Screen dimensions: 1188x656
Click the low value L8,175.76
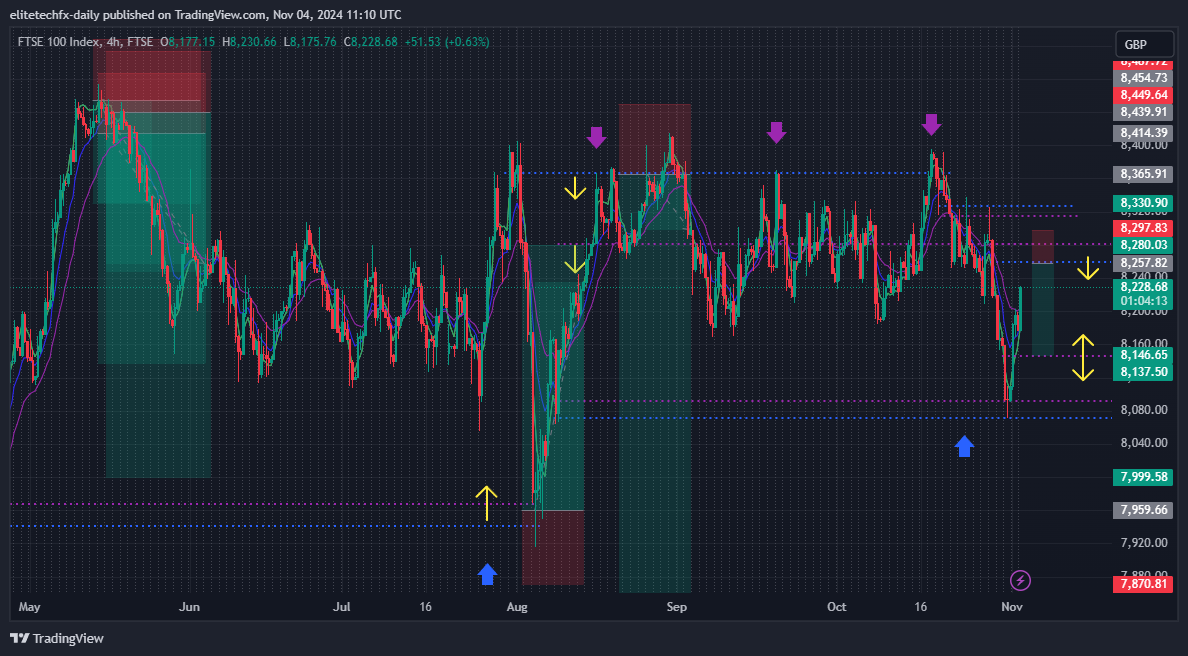[x=310, y=42]
